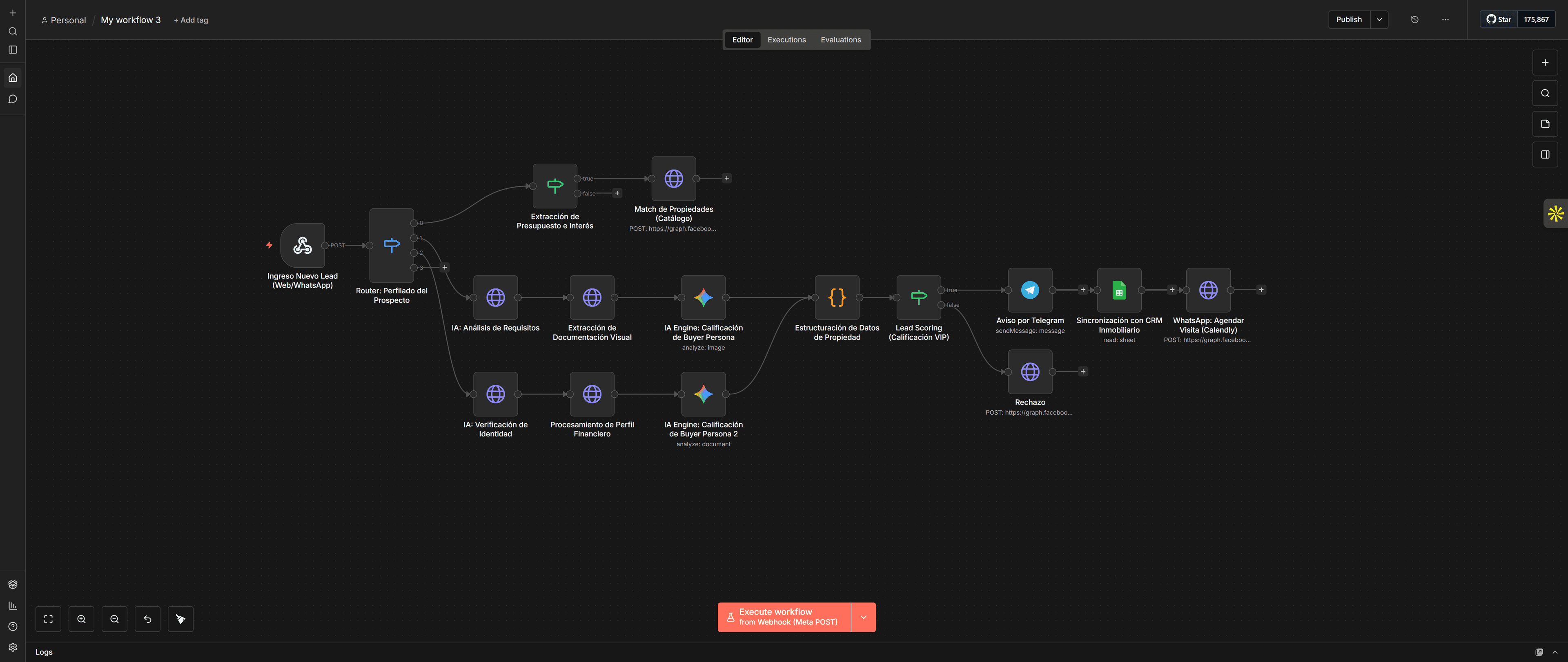Click the Execute workflow button

tap(784, 617)
